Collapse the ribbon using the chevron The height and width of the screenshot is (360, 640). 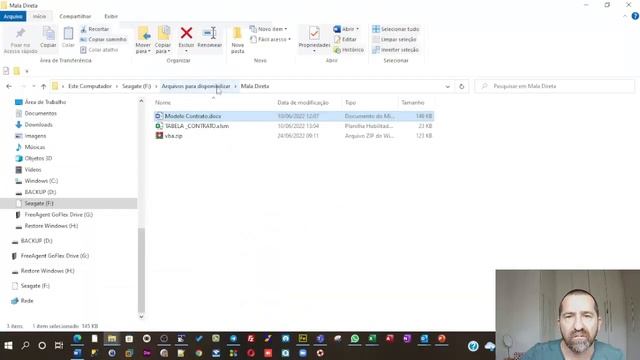[x=625, y=16]
